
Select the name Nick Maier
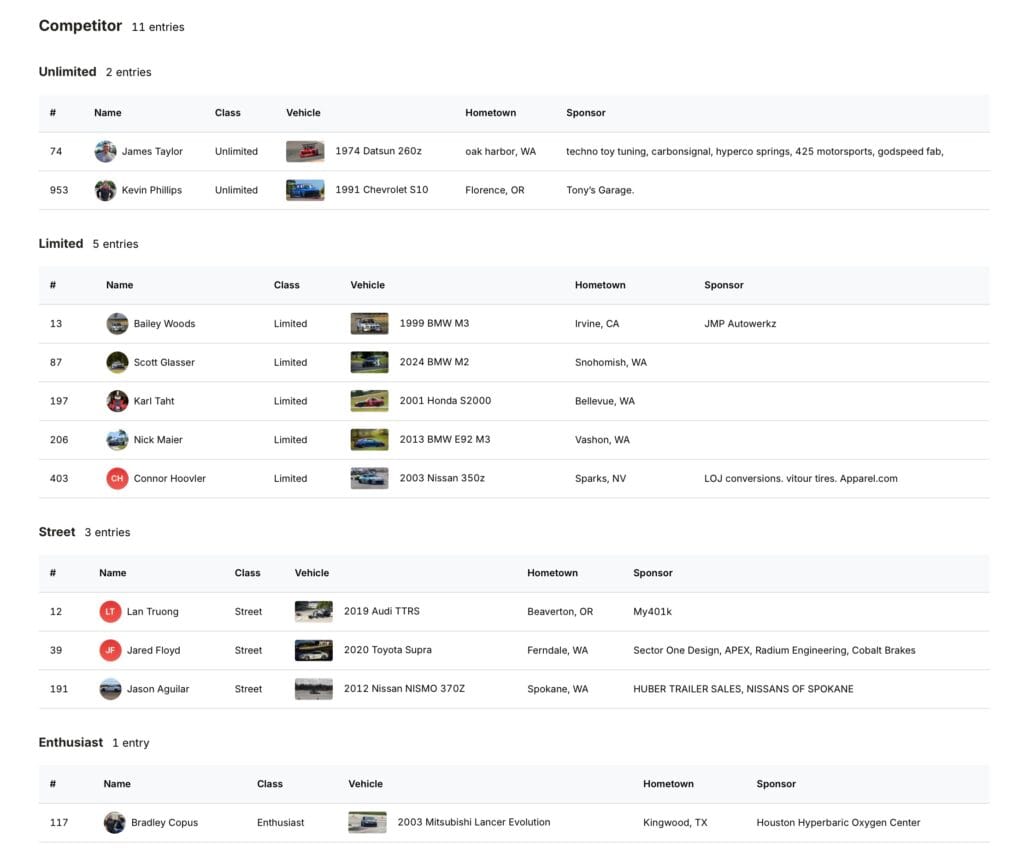coord(158,440)
